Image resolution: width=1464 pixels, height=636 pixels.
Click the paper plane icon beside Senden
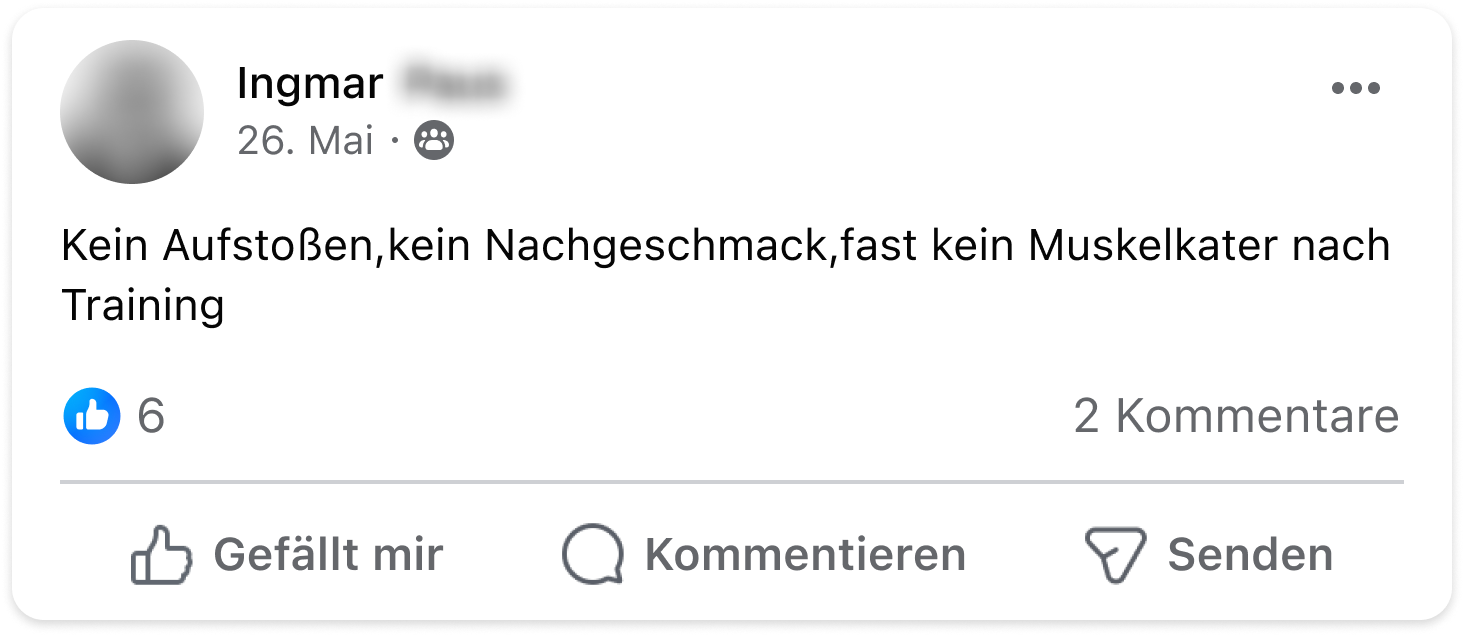[1115, 556]
